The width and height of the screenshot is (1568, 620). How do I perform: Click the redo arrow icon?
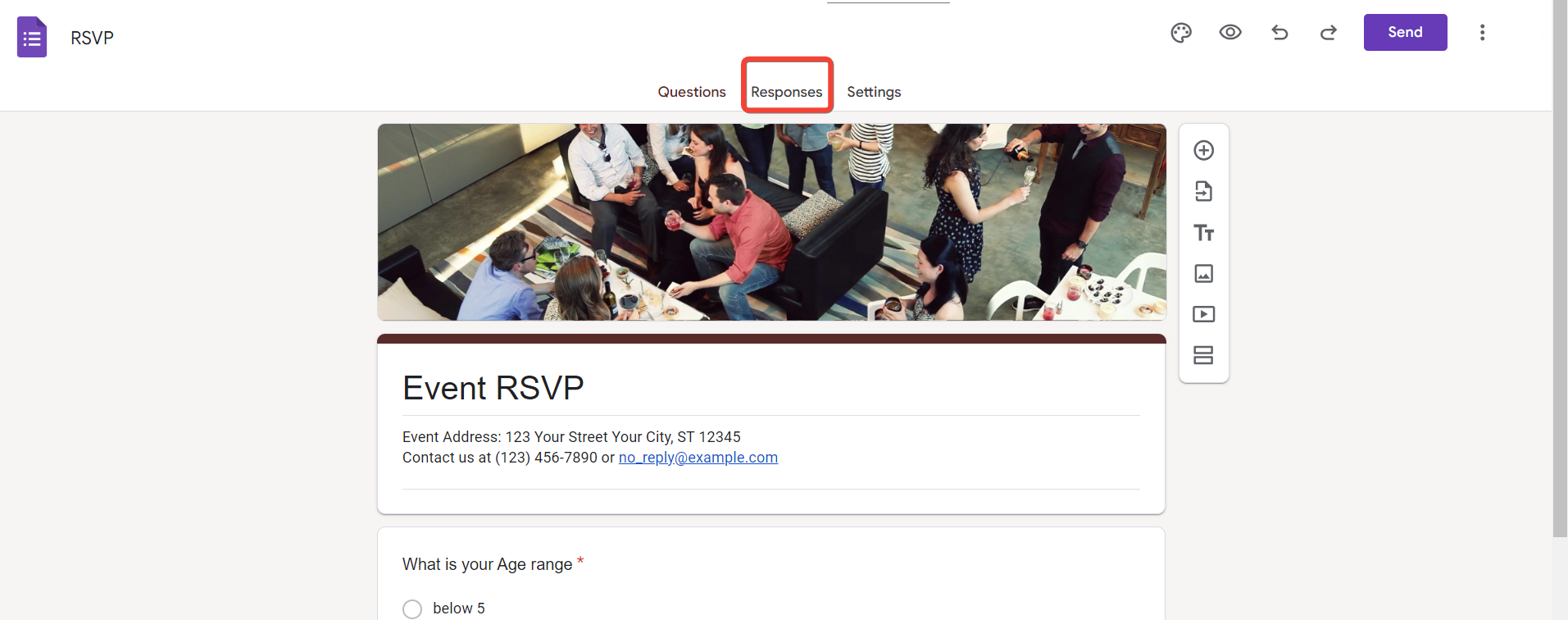[1329, 33]
